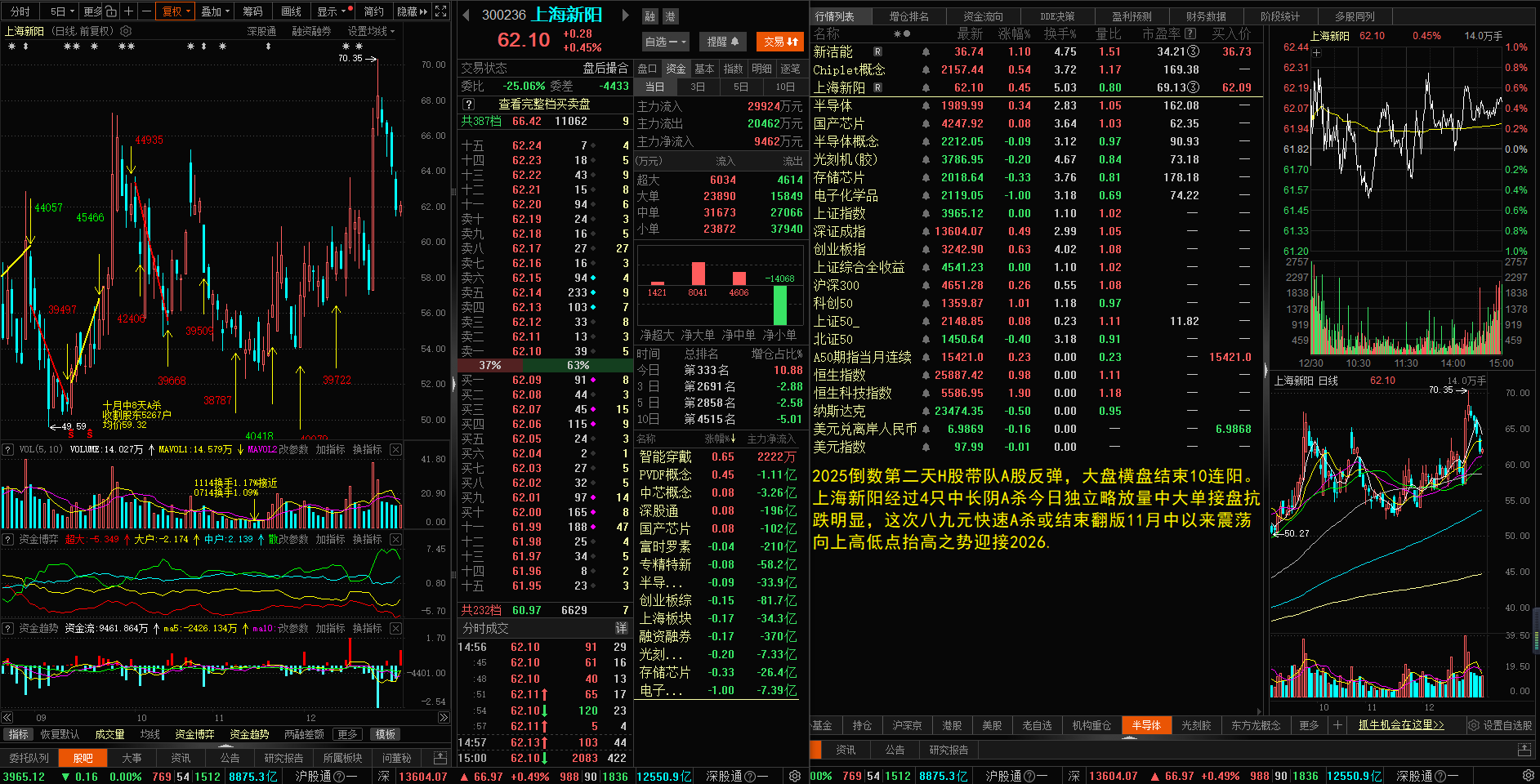The width and height of the screenshot is (1540, 784).
Task: Click the green 净小单 -14068 bar
Action: click(x=780, y=305)
